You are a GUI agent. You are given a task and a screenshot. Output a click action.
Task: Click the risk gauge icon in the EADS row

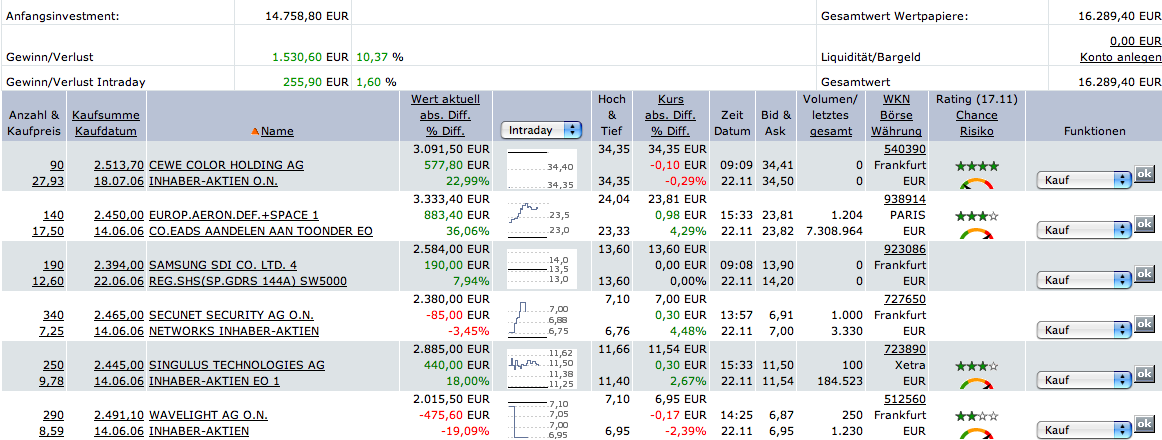coord(975,234)
